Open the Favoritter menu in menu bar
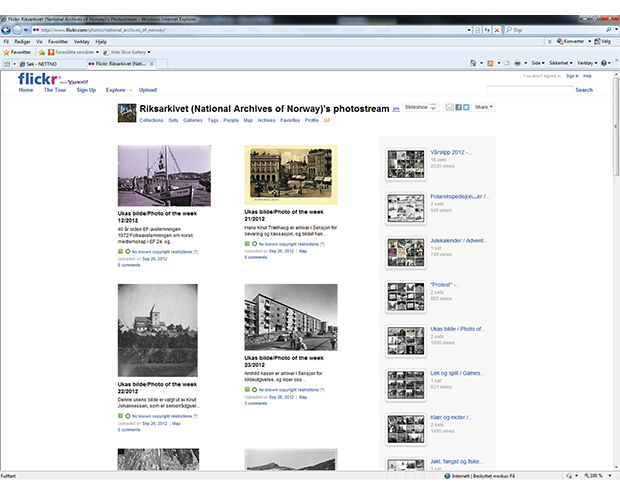This screenshot has height=495, width=620. (x=58, y=42)
